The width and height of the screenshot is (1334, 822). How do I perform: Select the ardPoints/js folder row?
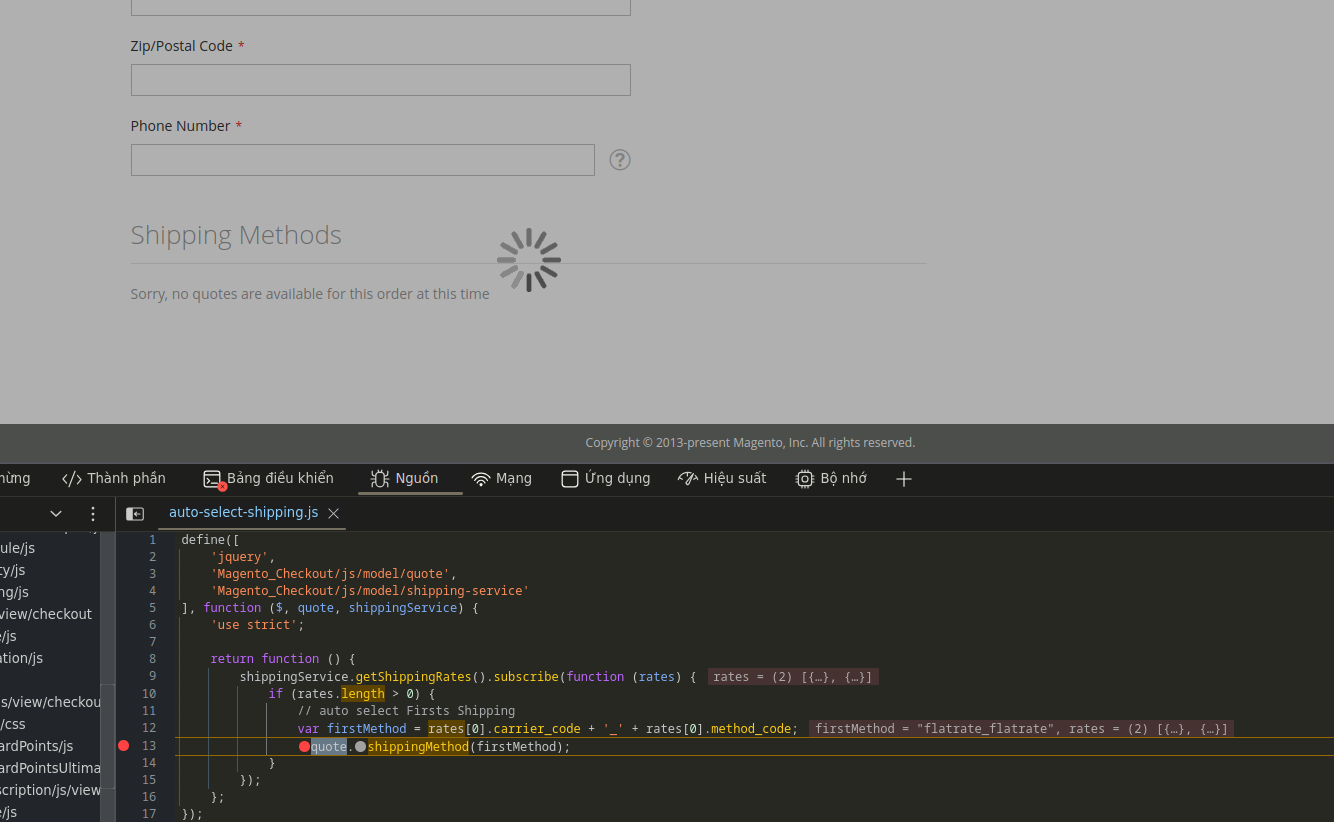click(37, 746)
